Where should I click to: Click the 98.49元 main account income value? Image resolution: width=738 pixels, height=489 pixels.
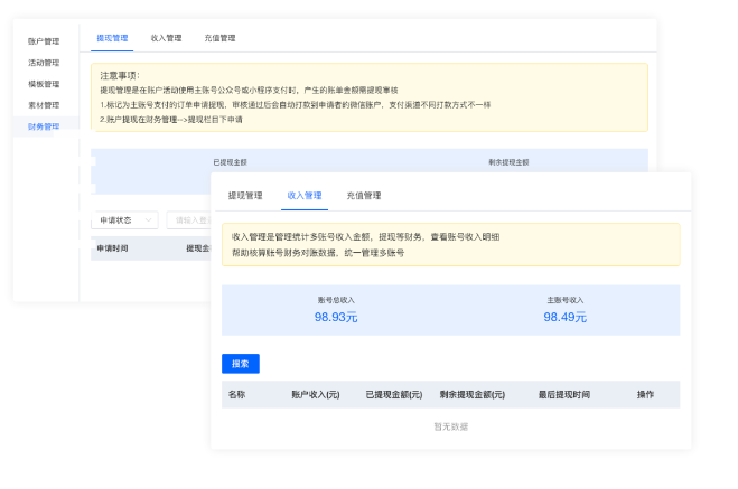[565, 317]
